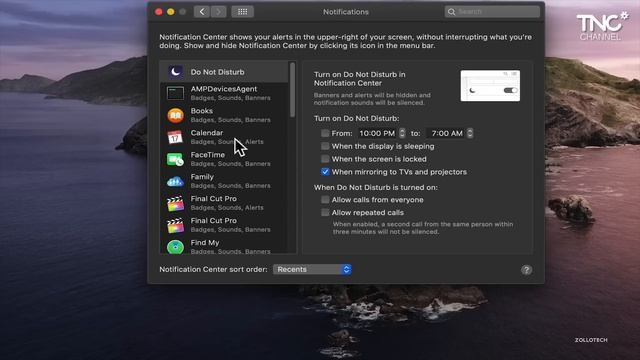Click the Final Cut Pro icon with Banners

pos(176,225)
